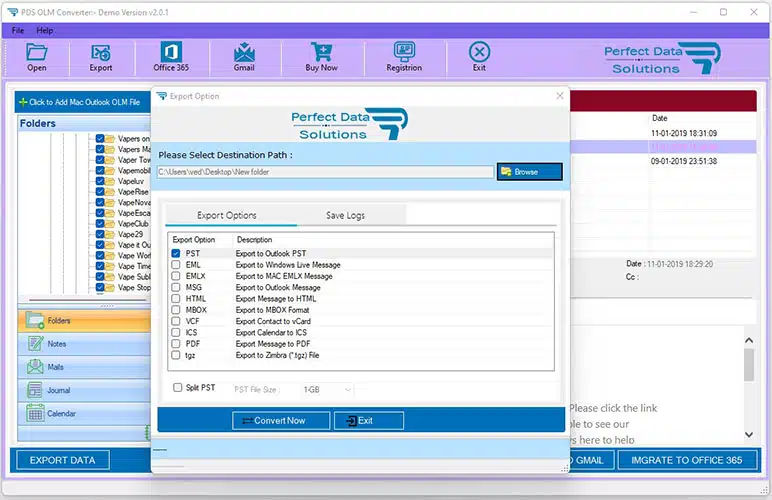772x500 pixels.
Task: Select the email dated 09-01-2019 23:51:38
Action: pyautogui.click(x=684, y=161)
